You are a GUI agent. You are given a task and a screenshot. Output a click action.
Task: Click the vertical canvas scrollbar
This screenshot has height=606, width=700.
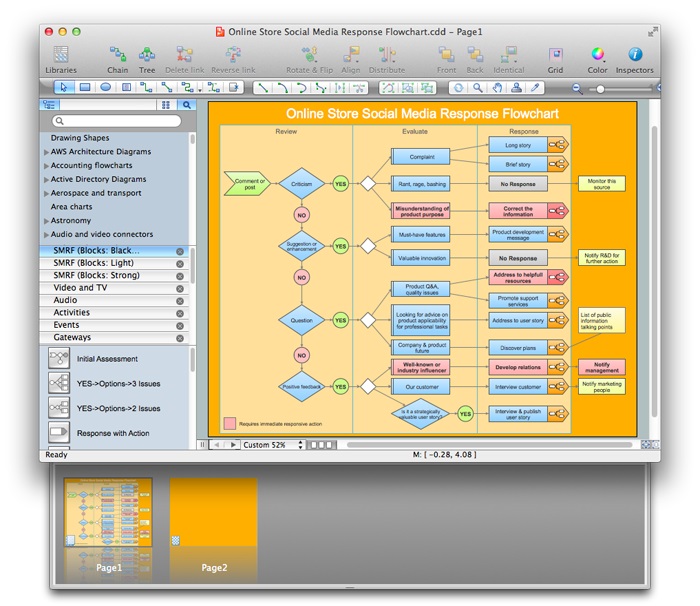[654, 271]
